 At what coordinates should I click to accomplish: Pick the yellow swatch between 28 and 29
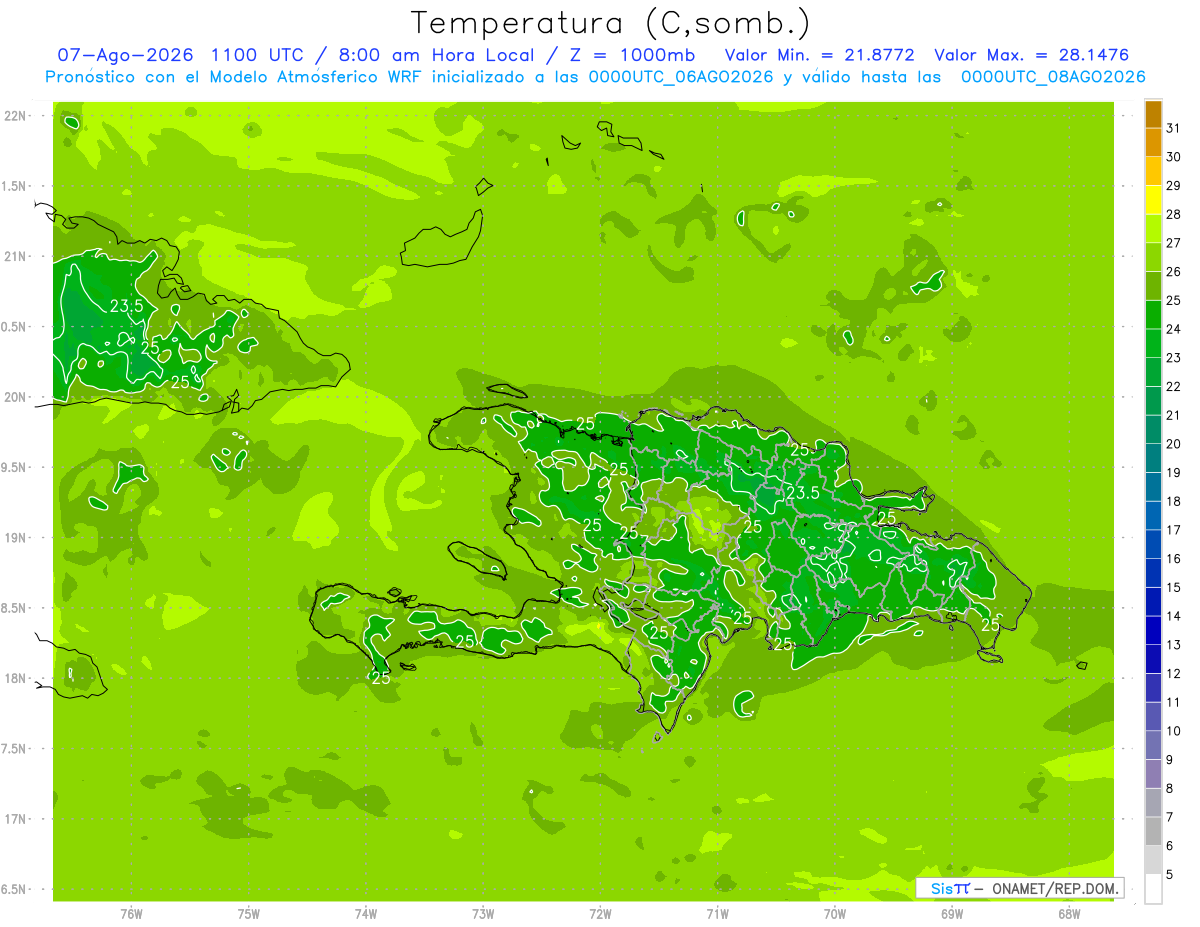point(1153,200)
